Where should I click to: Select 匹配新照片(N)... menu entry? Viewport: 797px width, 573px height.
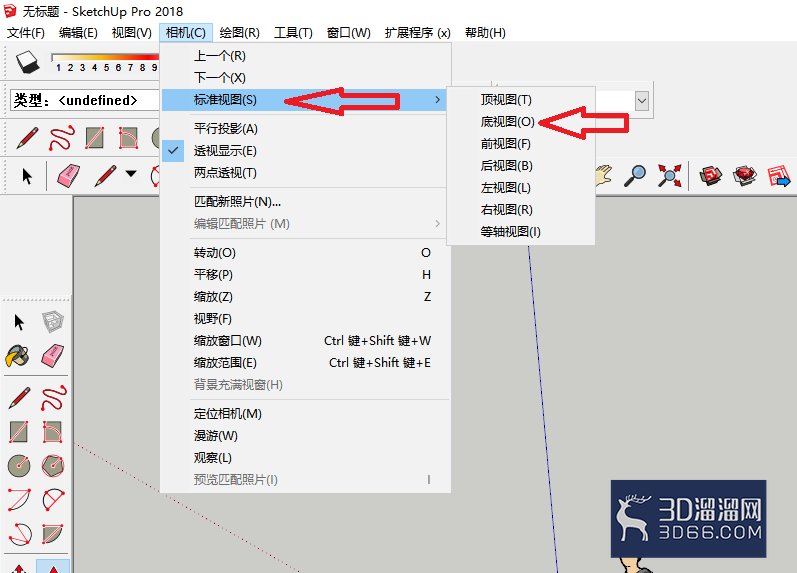[x=306, y=202]
